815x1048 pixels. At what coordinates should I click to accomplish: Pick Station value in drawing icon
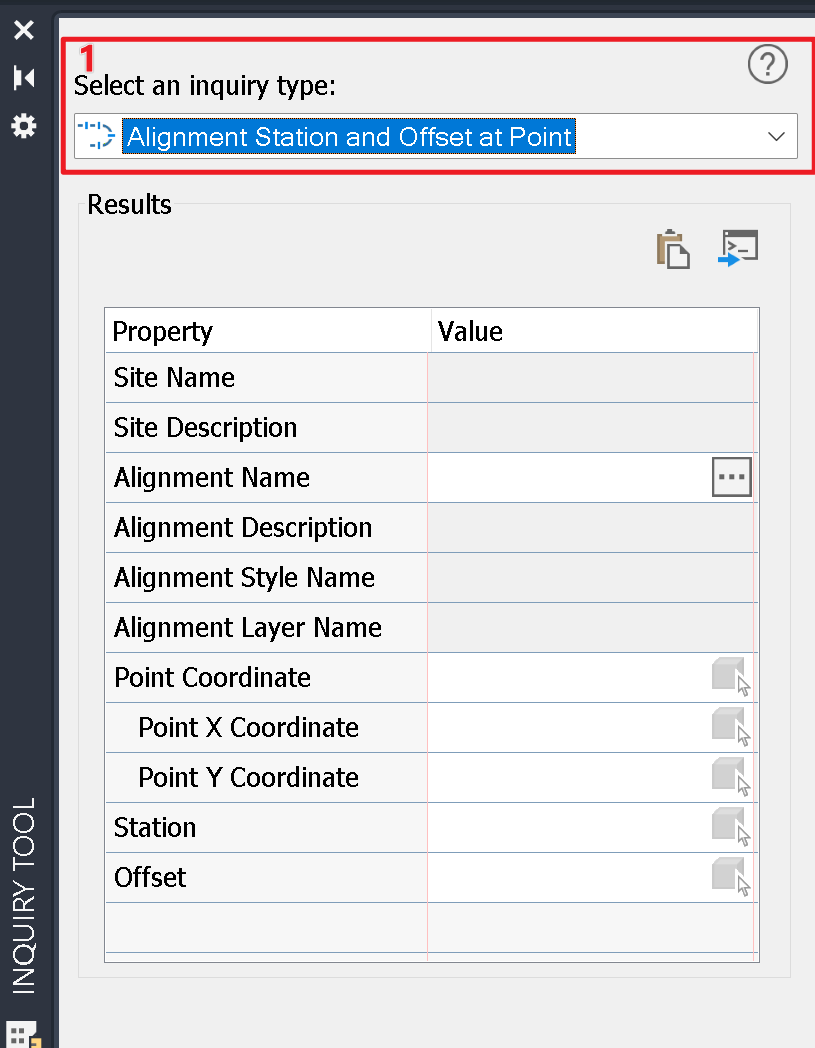click(732, 828)
